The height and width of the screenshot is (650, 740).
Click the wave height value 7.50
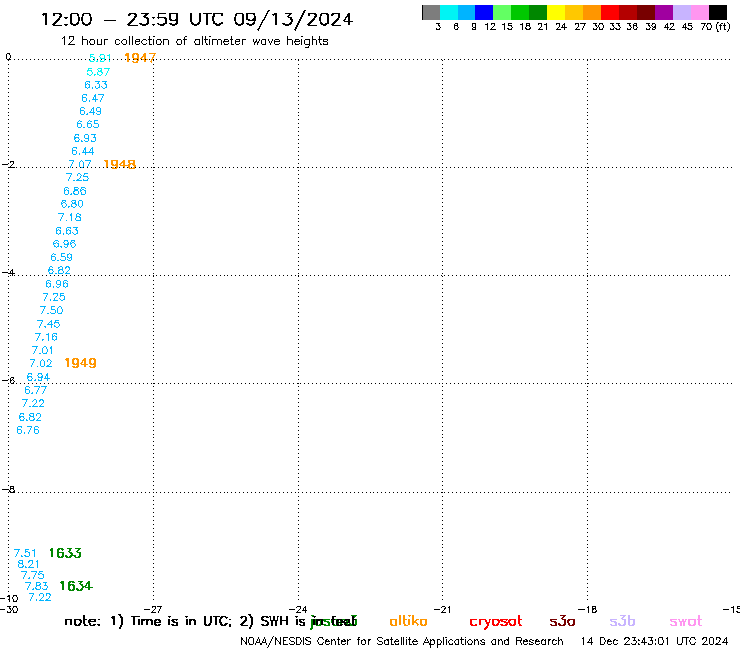(51, 310)
